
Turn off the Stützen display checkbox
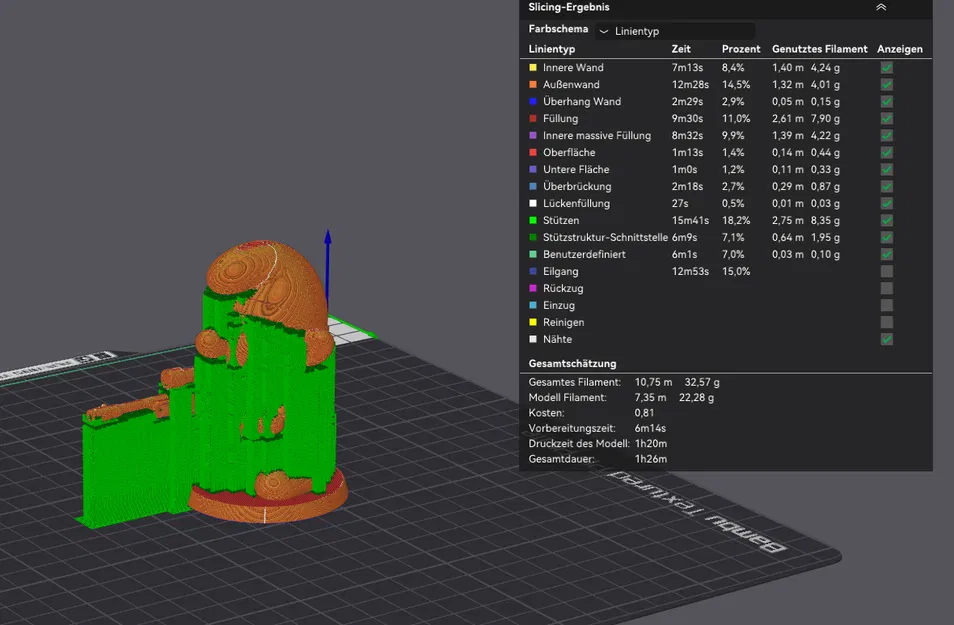[886, 220]
